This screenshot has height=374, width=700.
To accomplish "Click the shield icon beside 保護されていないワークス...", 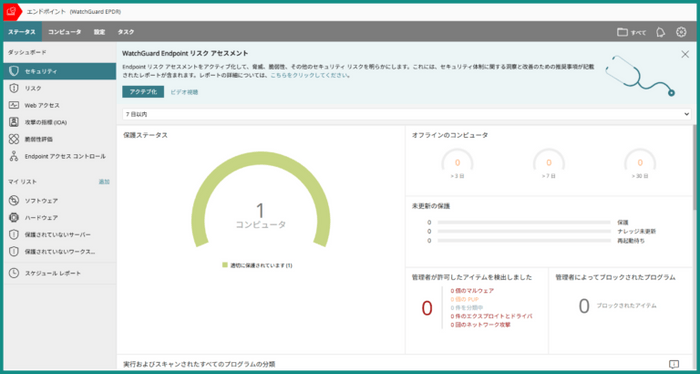I will (14, 252).
